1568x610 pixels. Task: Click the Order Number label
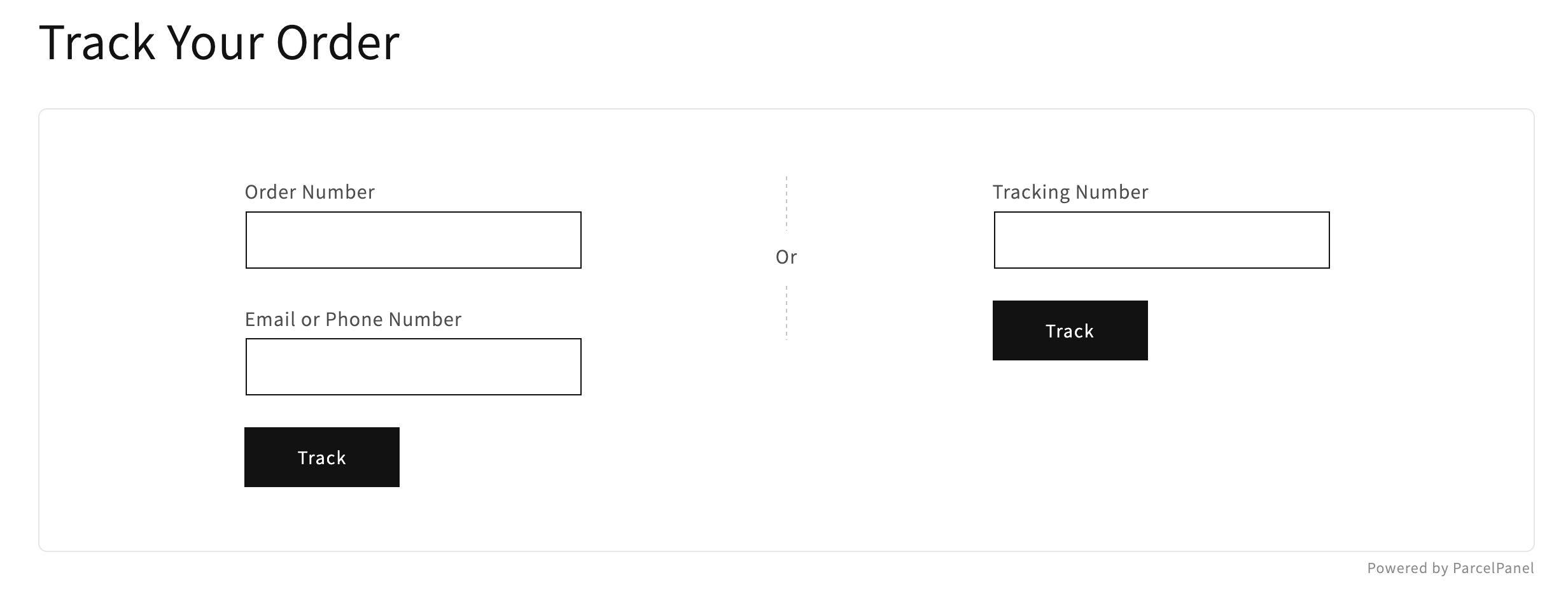pyautogui.click(x=310, y=192)
